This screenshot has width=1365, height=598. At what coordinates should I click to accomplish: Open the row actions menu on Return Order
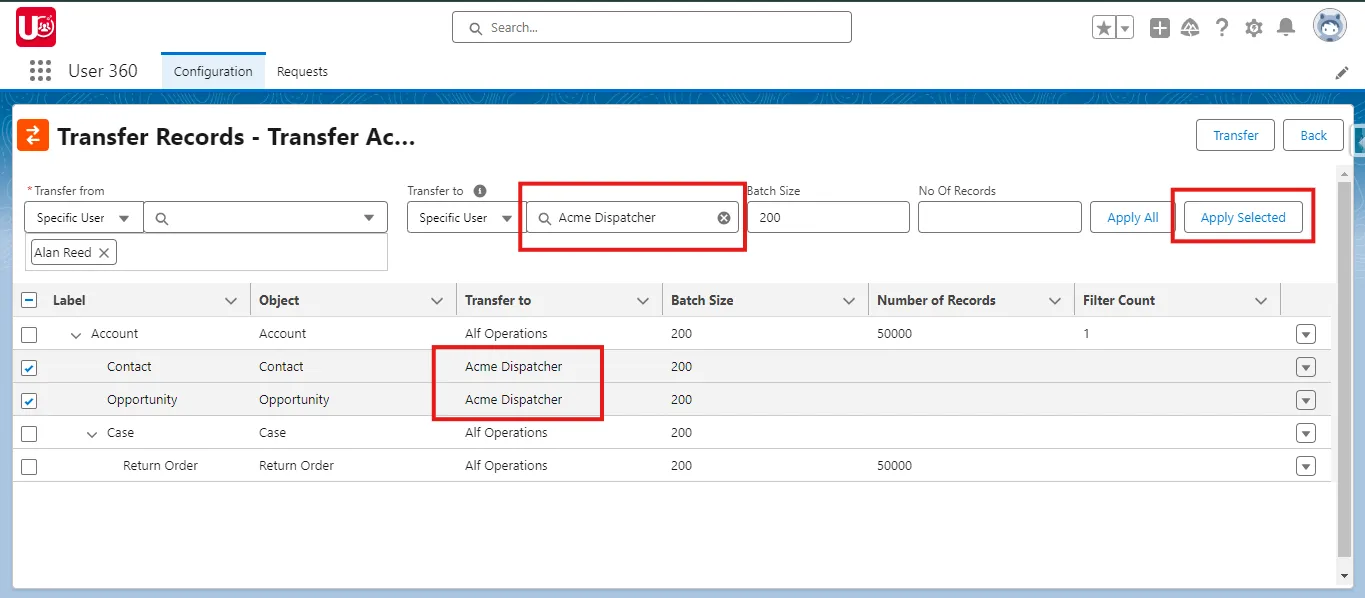pyautogui.click(x=1306, y=466)
